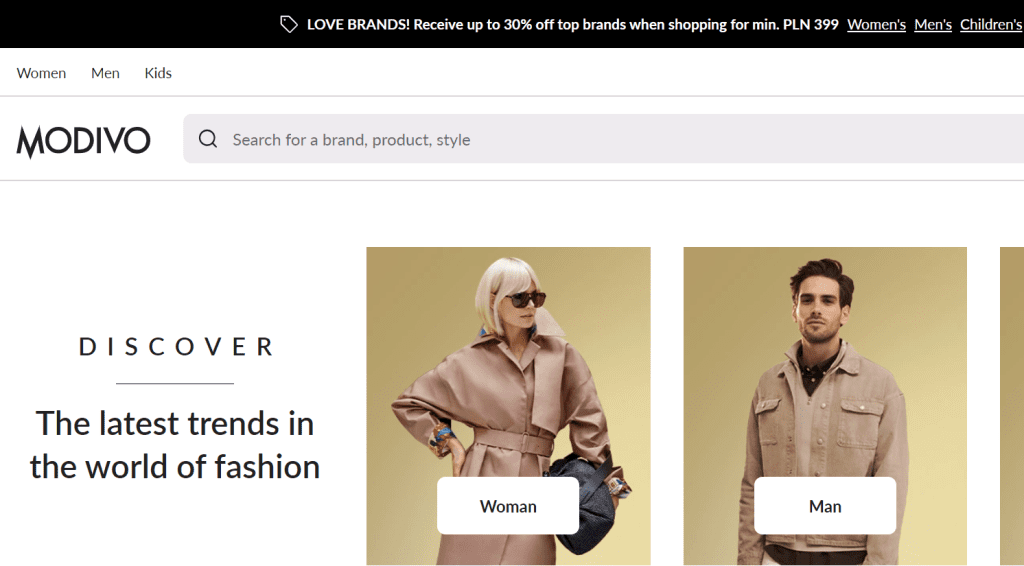The image size is (1024, 566).
Task: Select the Kids category tab
Action: pyautogui.click(x=158, y=73)
